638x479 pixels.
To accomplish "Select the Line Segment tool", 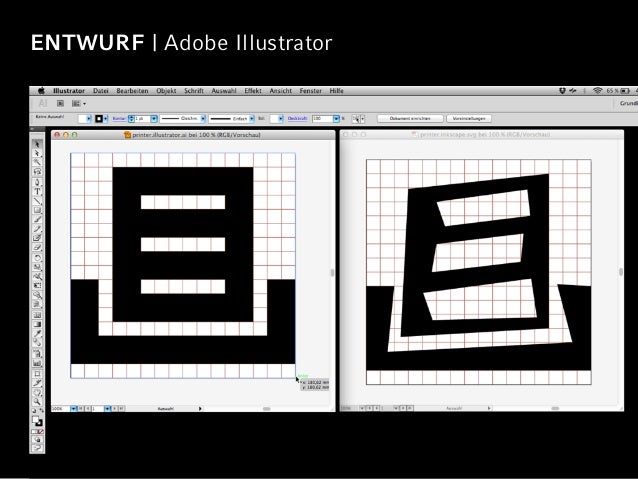I will [x=37, y=201].
